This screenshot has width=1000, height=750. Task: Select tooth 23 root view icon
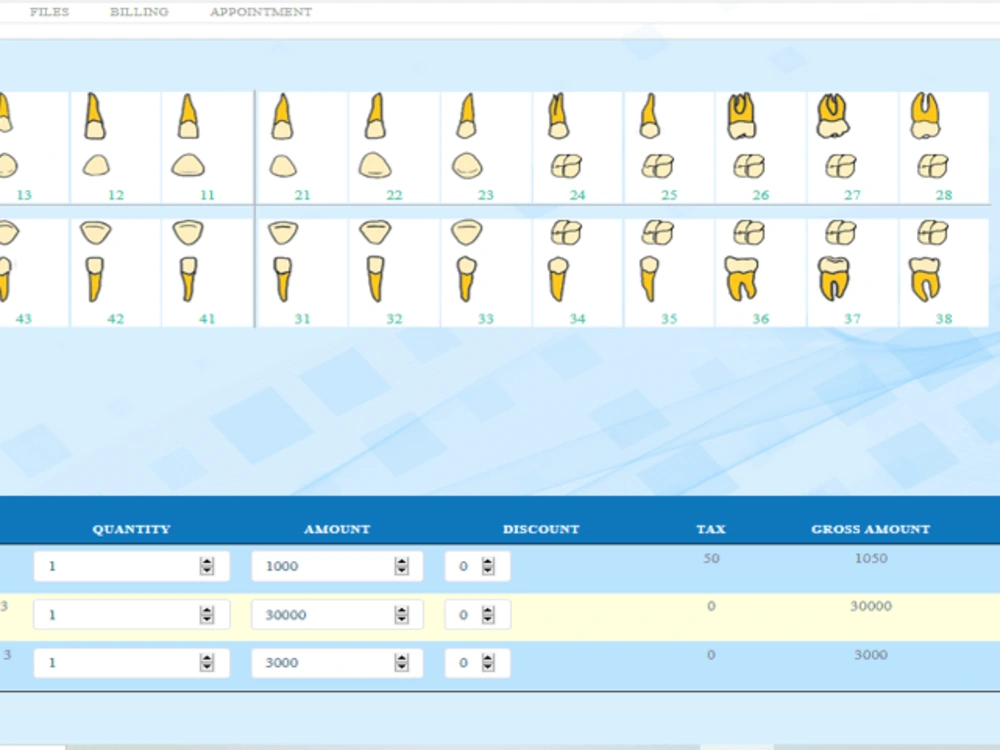(466, 117)
